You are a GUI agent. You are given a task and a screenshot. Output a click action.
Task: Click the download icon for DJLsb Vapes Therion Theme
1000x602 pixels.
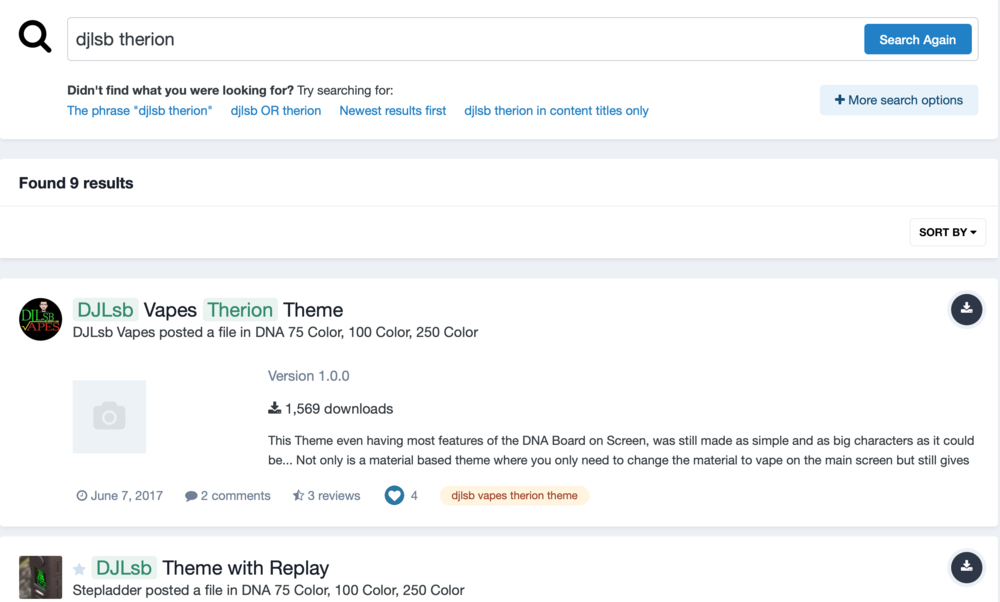tap(966, 309)
